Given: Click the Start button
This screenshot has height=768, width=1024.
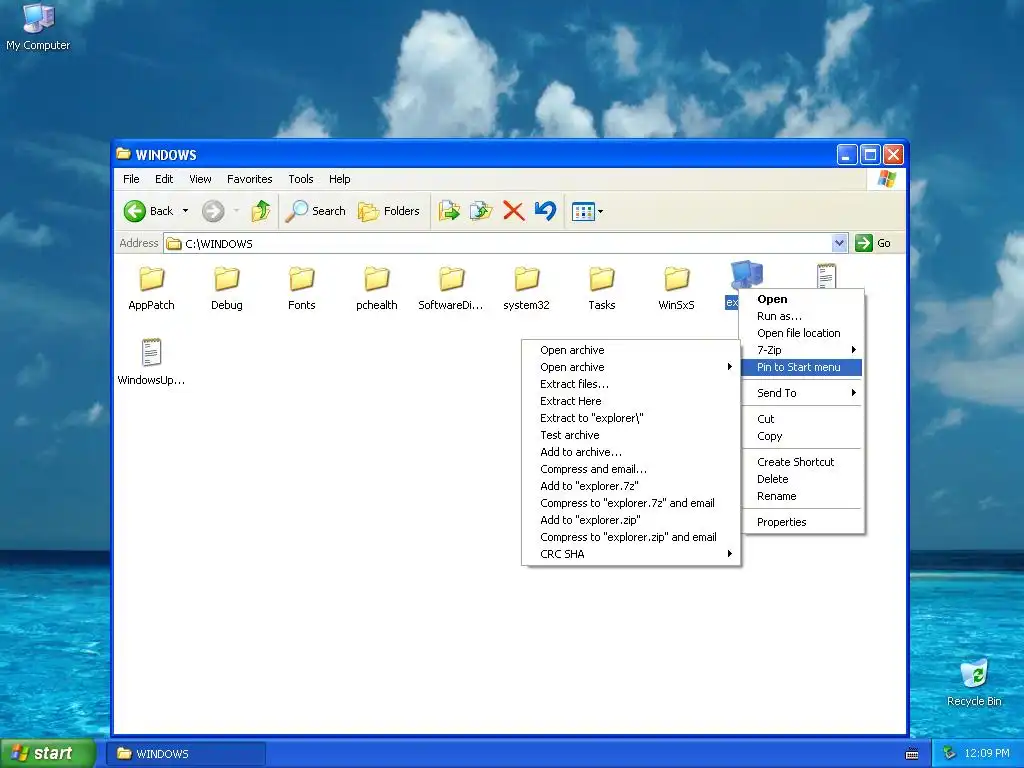Looking at the screenshot, I should (46, 753).
